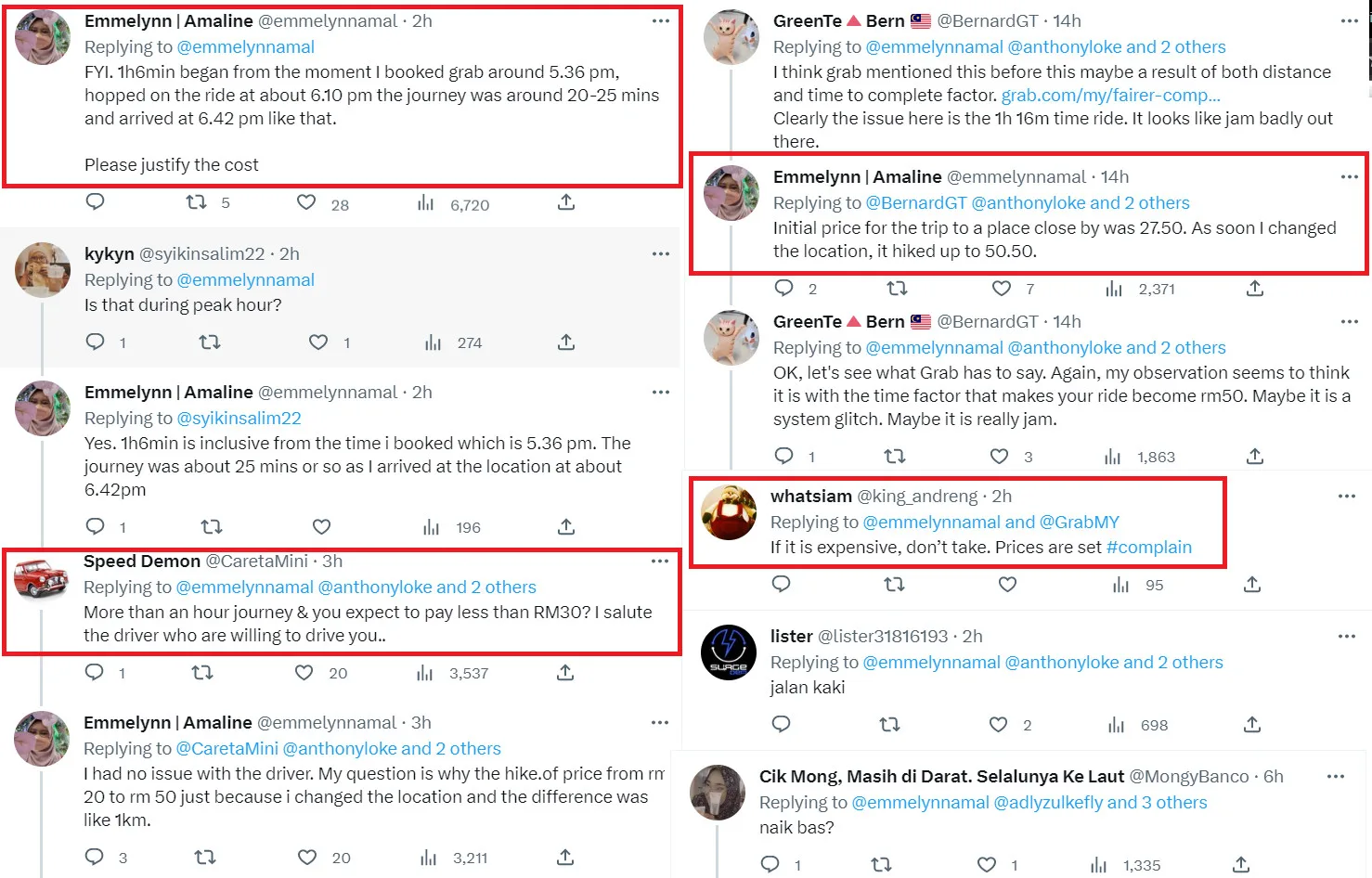
Task: Open @syikinsalim22 mention in Emmelynn's reply
Action: click(239, 418)
